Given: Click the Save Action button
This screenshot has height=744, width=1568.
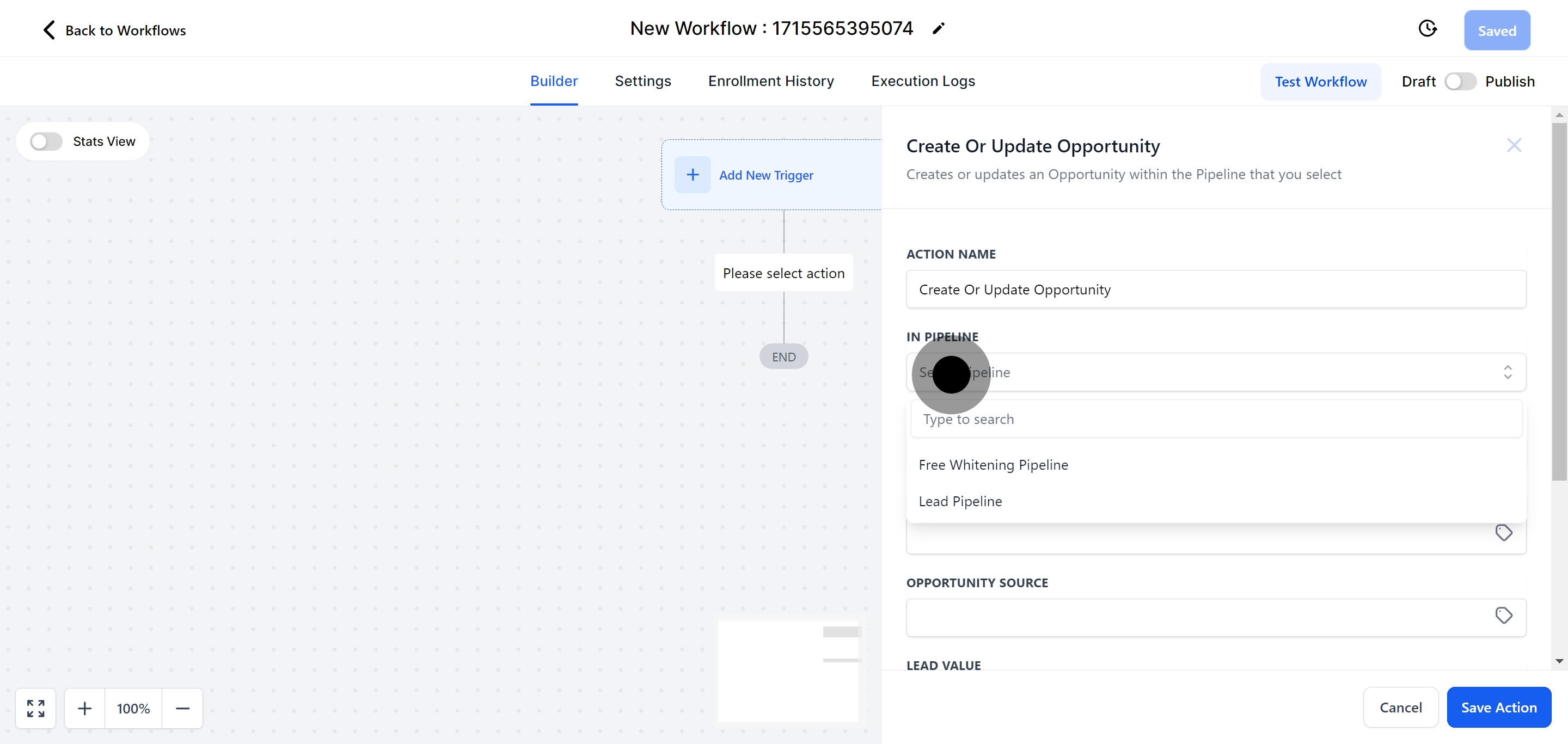Looking at the screenshot, I should pyautogui.click(x=1499, y=707).
